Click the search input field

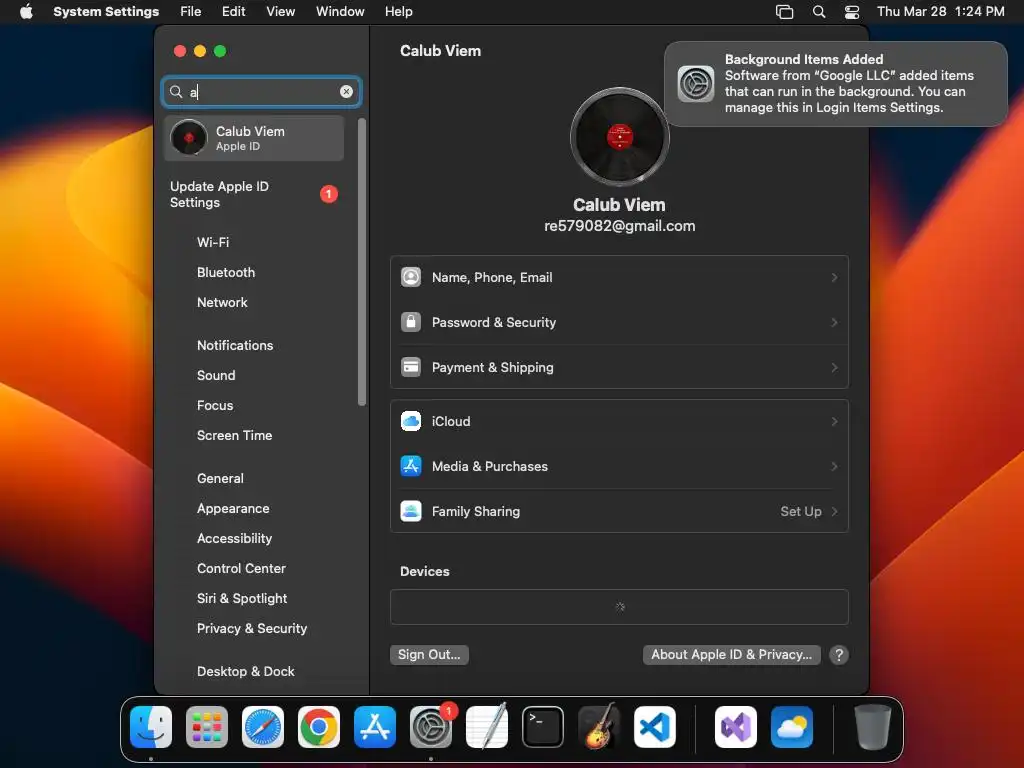[261, 91]
